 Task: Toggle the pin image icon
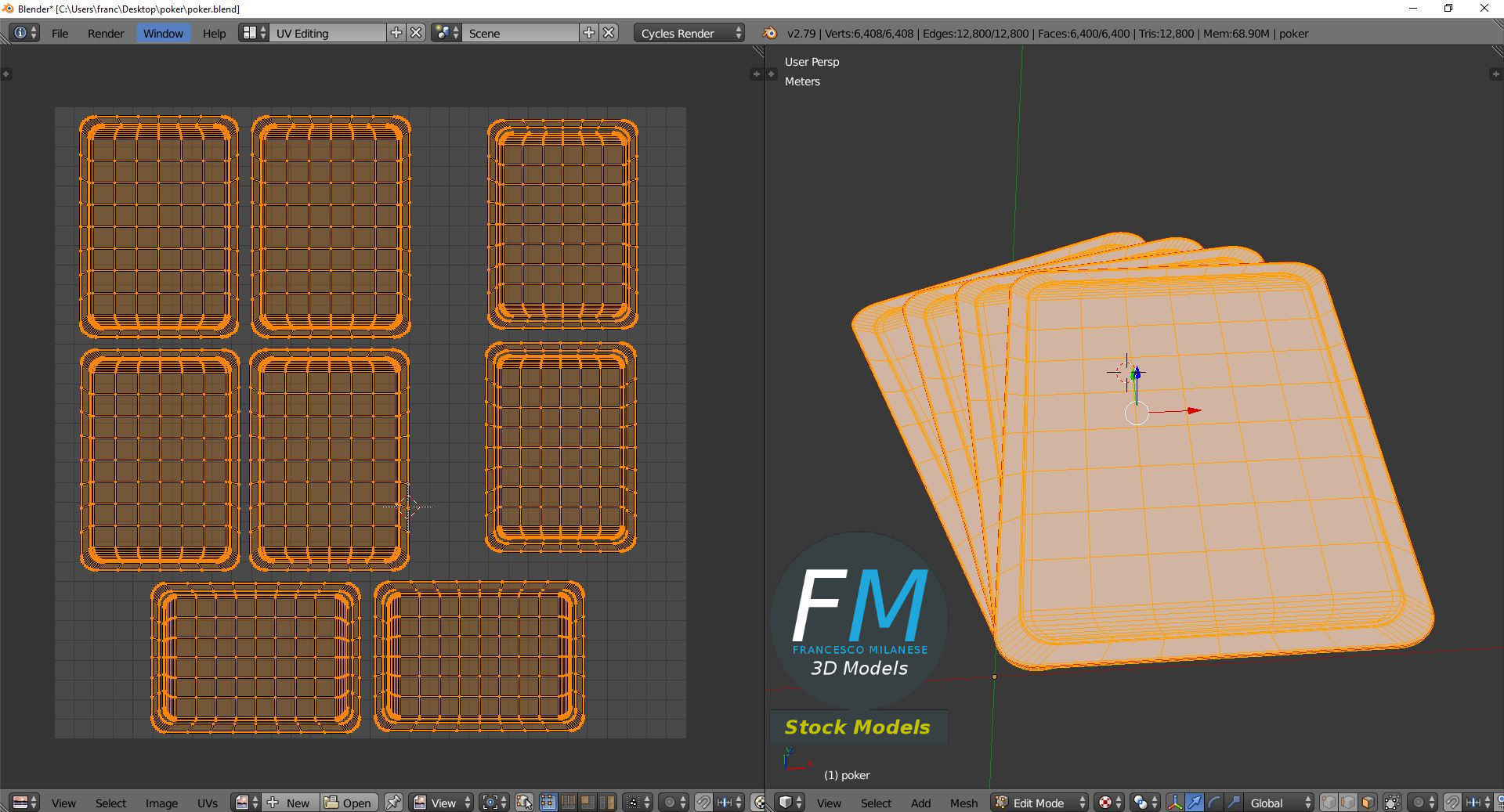pyautogui.click(x=393, y=803)
